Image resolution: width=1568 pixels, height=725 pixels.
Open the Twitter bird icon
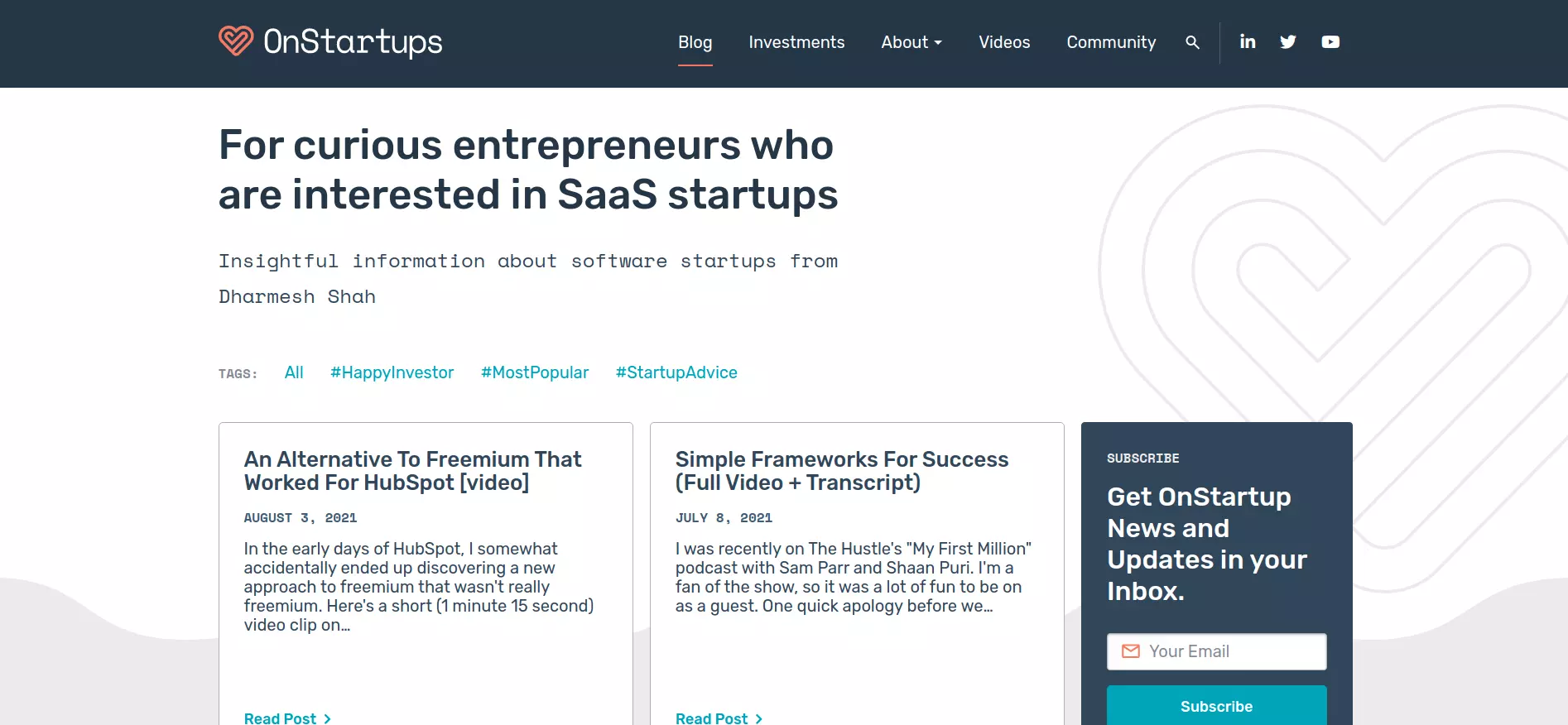pyautogui.click(x=1288, y=42)
